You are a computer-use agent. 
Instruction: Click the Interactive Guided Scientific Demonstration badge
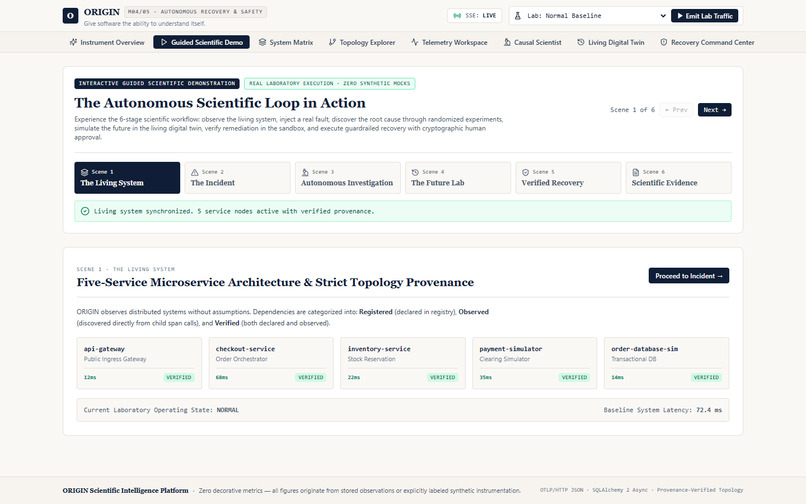[157, 83]
